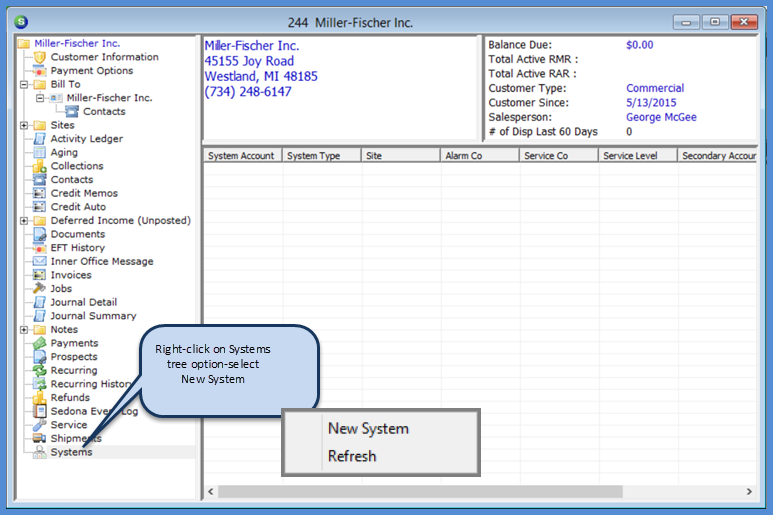Click the Service wrench icon
Viewport: 773px width, 515px height.
point(39,425)
